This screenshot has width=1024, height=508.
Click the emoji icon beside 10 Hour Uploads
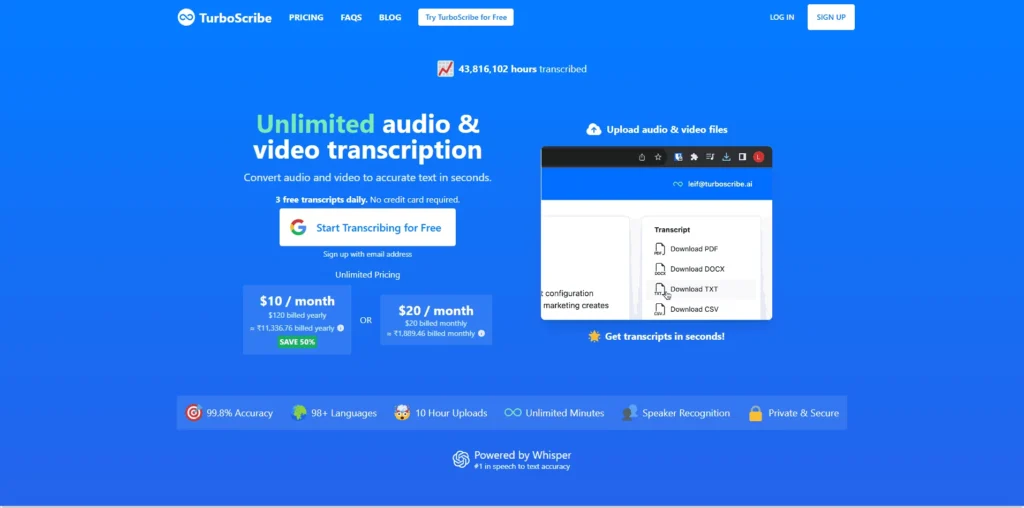(402, 413)
